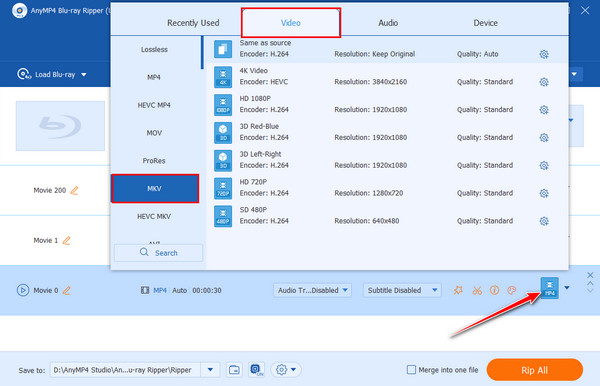Open the Subtitle Disabled dropdown
This screenshot has width=600, height=386.
pos(402,290)
